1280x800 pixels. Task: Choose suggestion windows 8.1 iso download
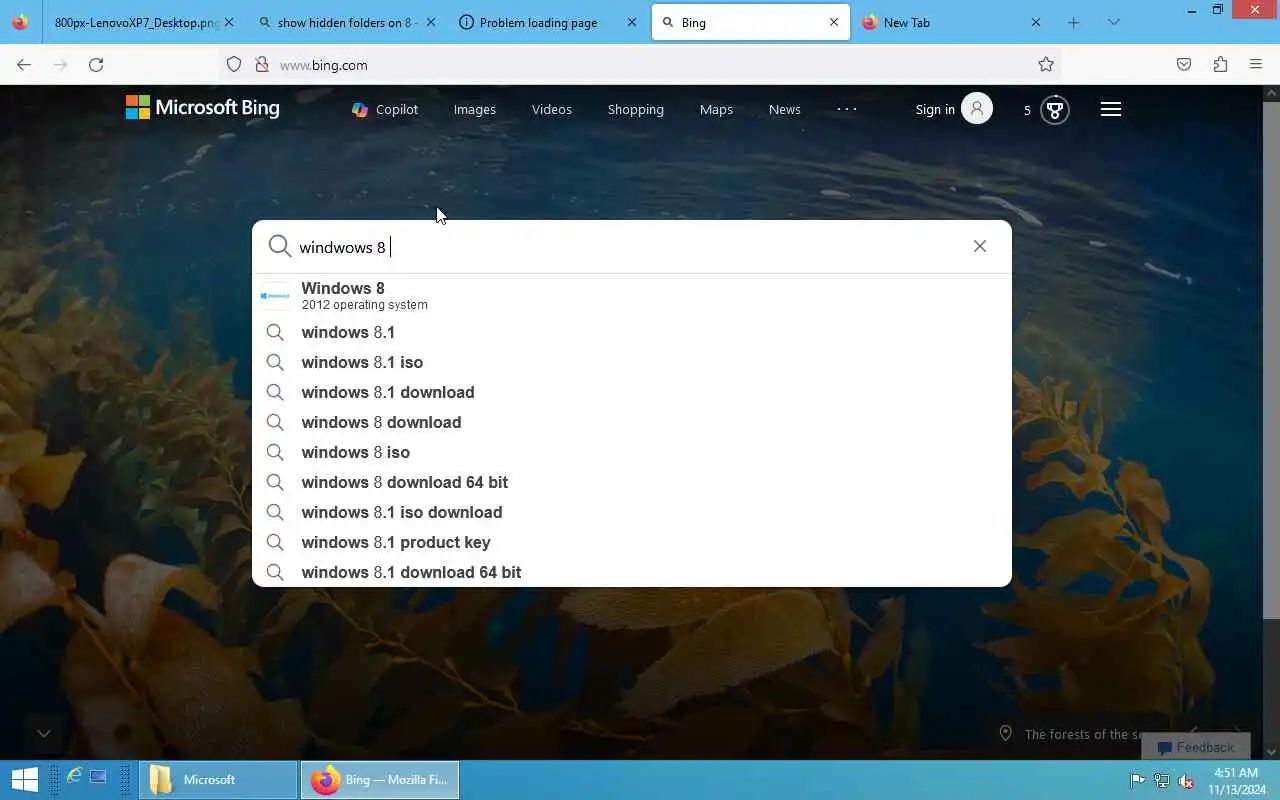click(632, 512)
